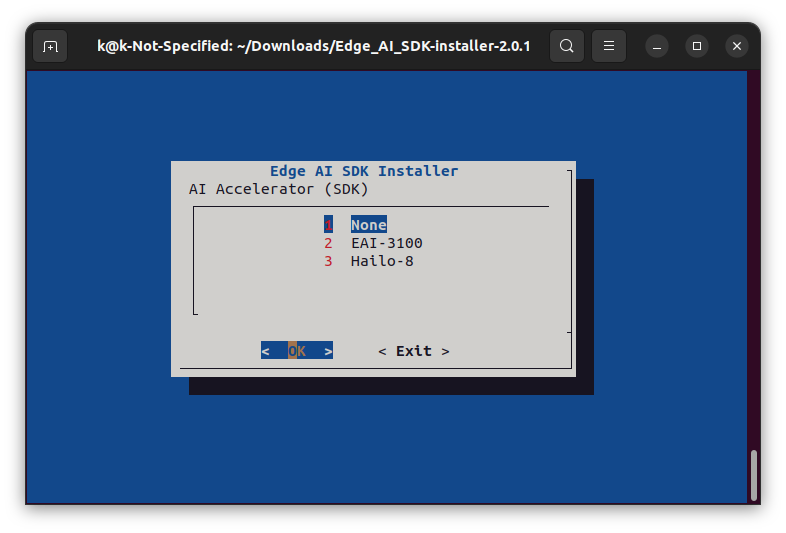Click the Edge AI SDK Installer title
Image resolution: width=786 pixels, height=533 pixels.
(364, 171)
